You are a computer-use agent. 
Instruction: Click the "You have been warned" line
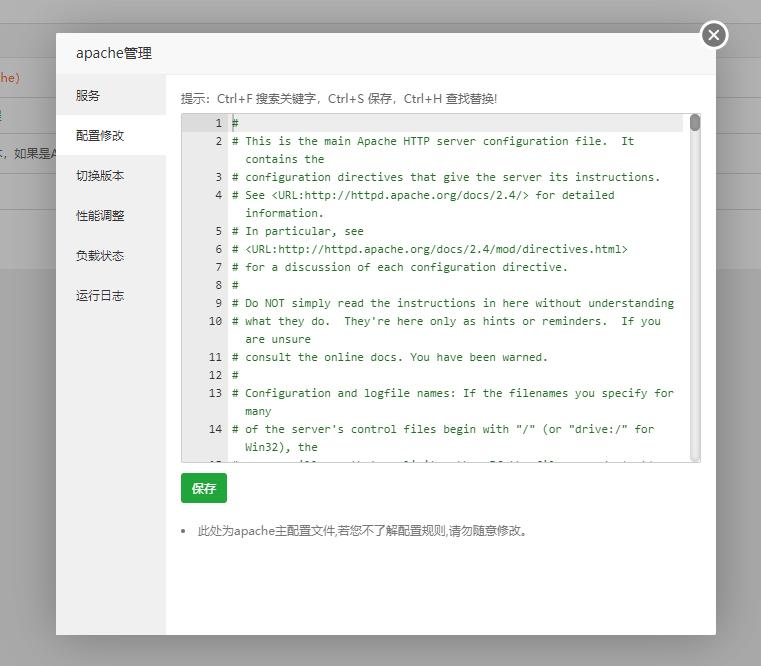pos(390,357)
